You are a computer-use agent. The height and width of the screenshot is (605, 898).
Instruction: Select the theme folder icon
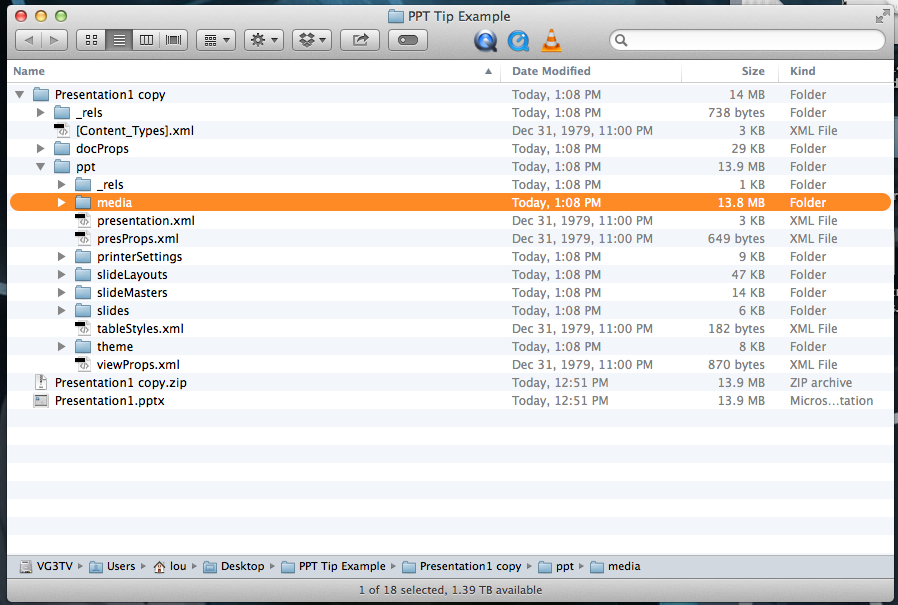pyautogui.click(x=83, y=347)
